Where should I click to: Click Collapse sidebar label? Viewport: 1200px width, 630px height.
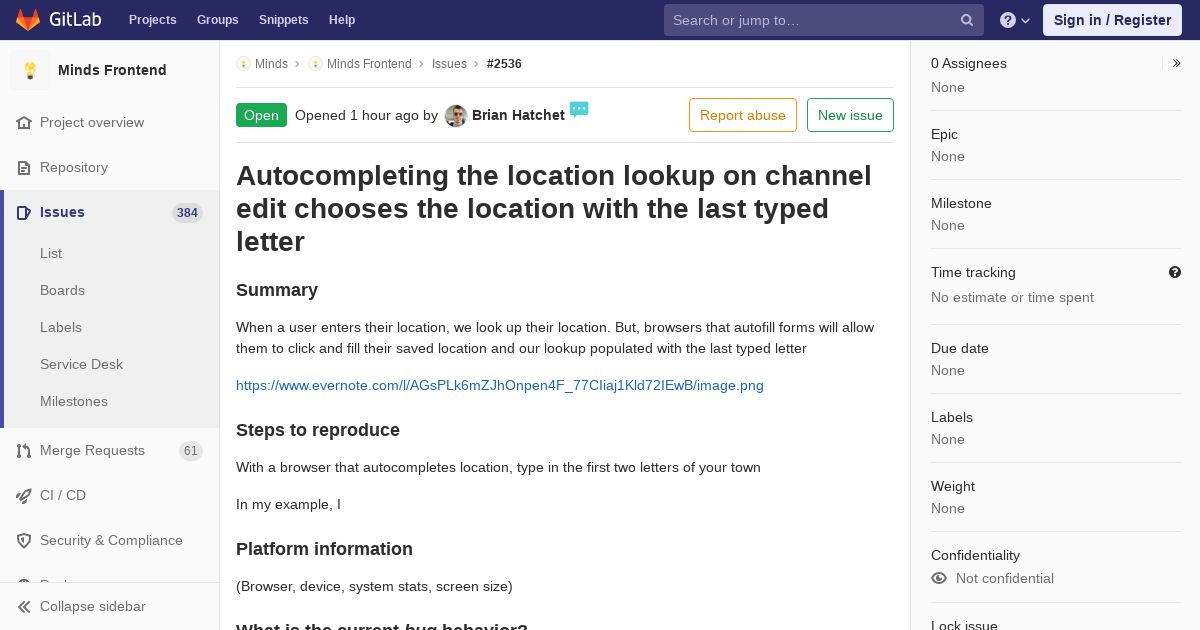(92, 606)
